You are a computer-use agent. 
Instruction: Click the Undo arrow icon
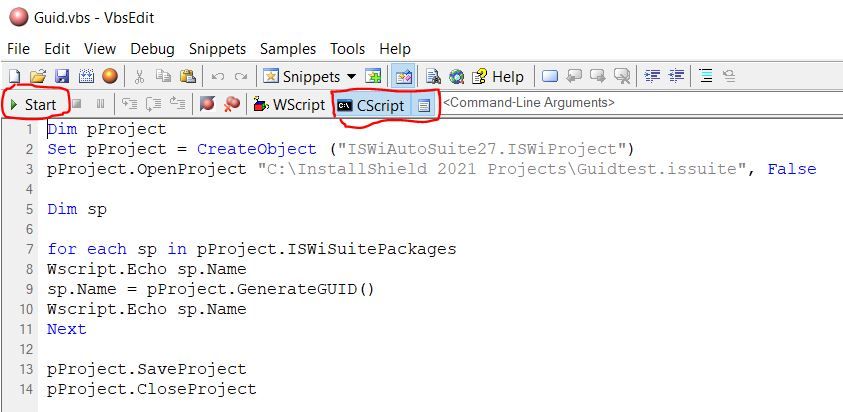point(217,77)
